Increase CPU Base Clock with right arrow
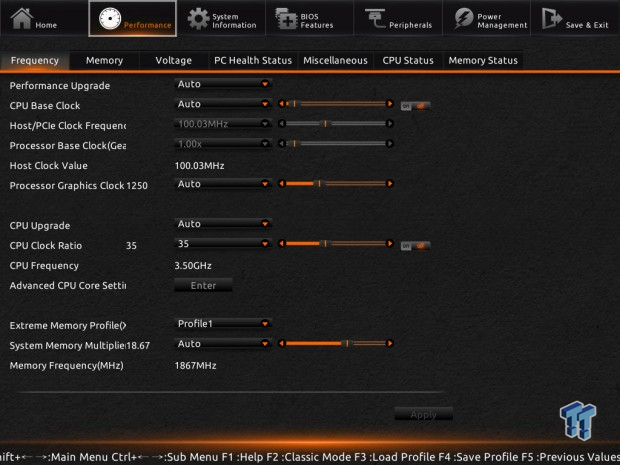The height and width of the screenshot is (465, 620). (390, 104)
